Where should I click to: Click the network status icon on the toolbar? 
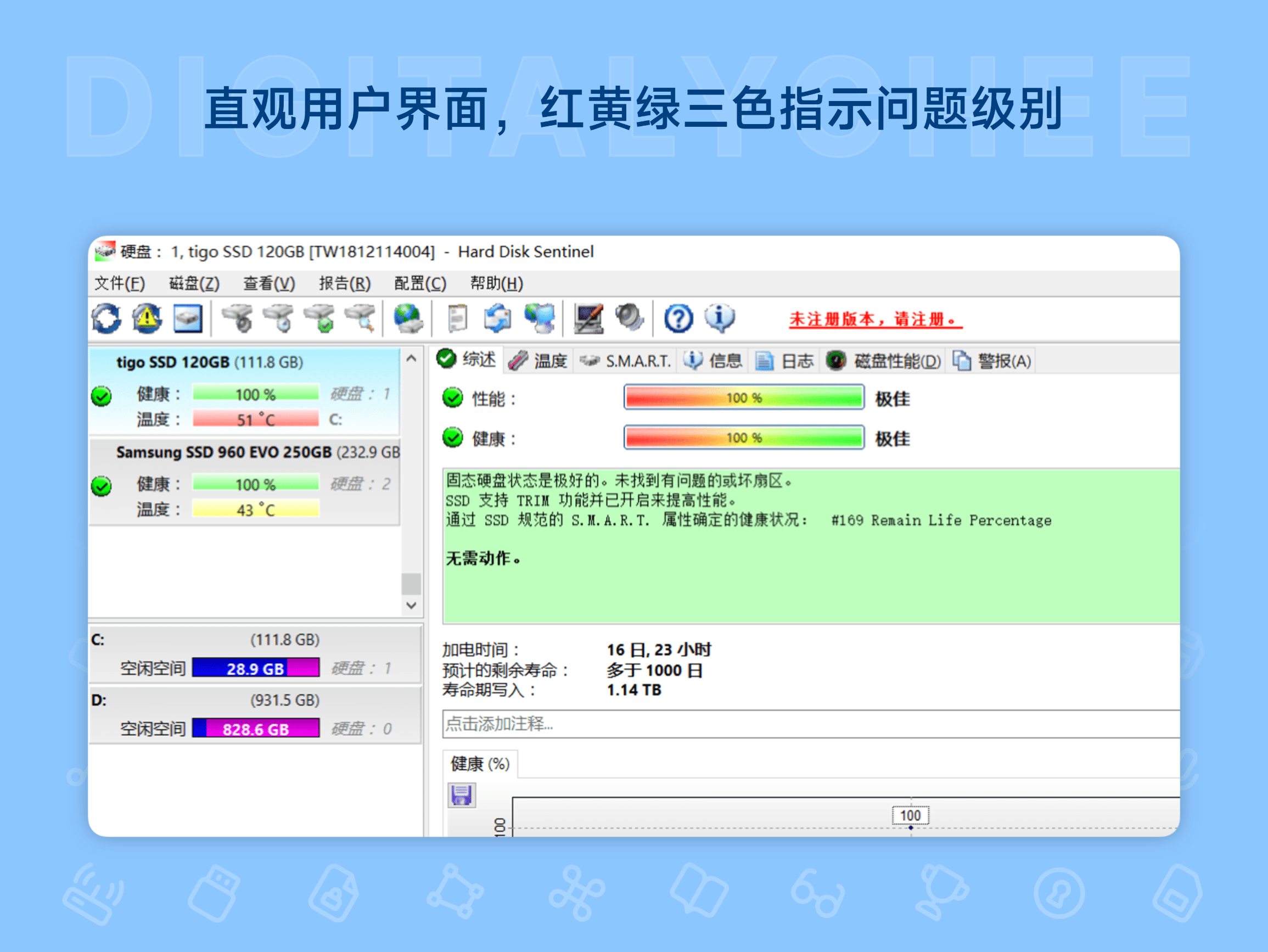[540, 320]
